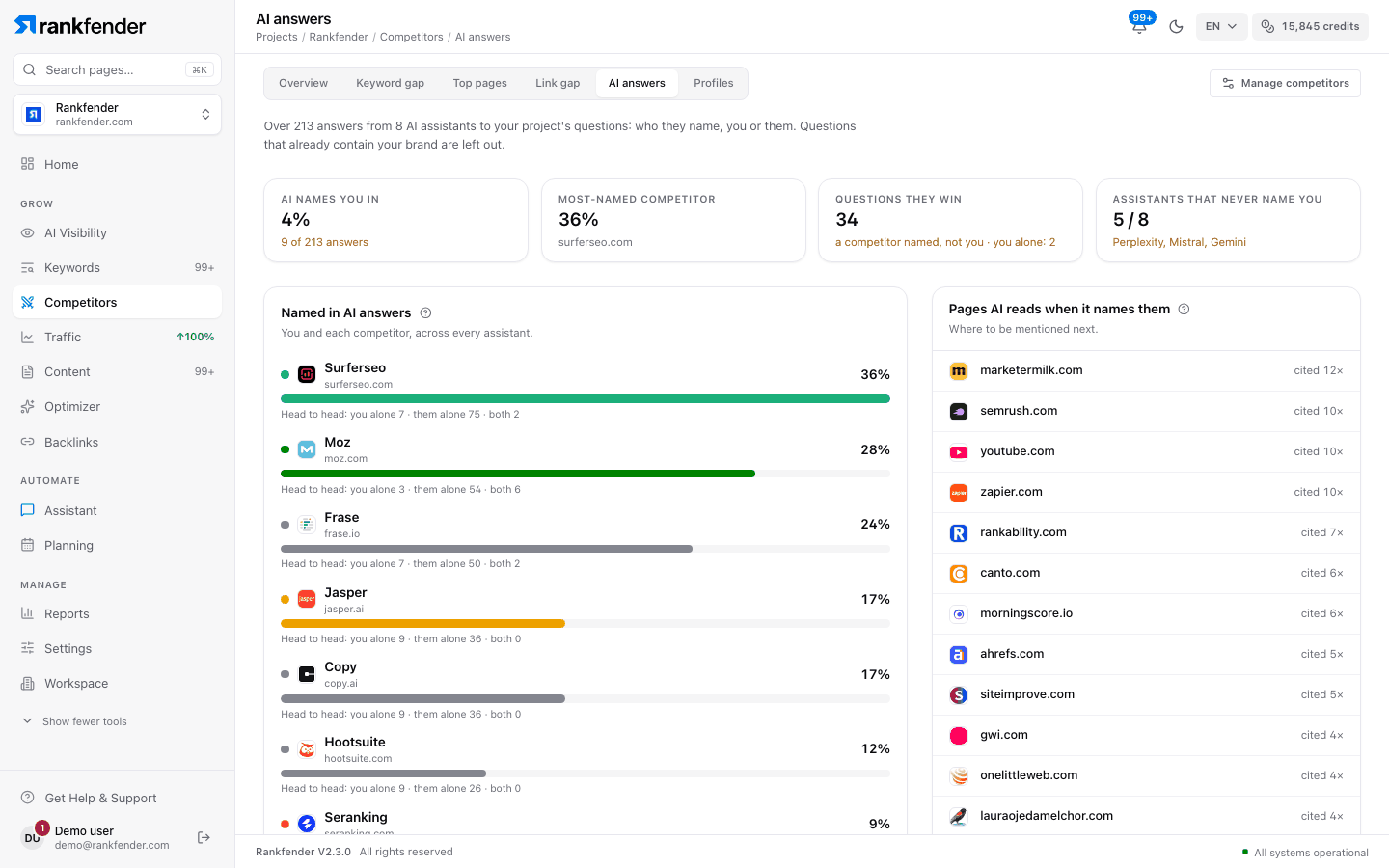Click the rankability.com cited row
Screen dimensions: 1389x868
point(1146,532)
